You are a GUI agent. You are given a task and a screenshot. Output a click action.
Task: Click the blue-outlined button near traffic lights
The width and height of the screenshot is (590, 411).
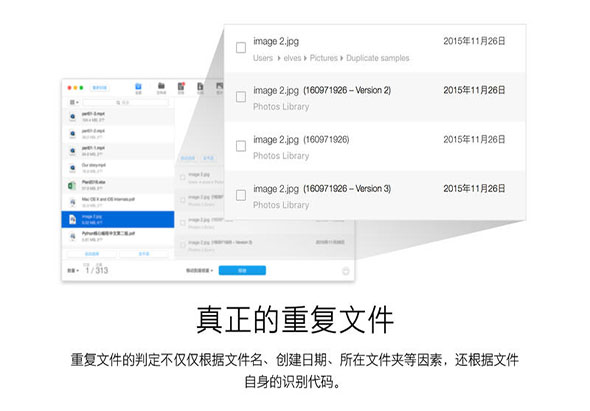tap(100, 88)
